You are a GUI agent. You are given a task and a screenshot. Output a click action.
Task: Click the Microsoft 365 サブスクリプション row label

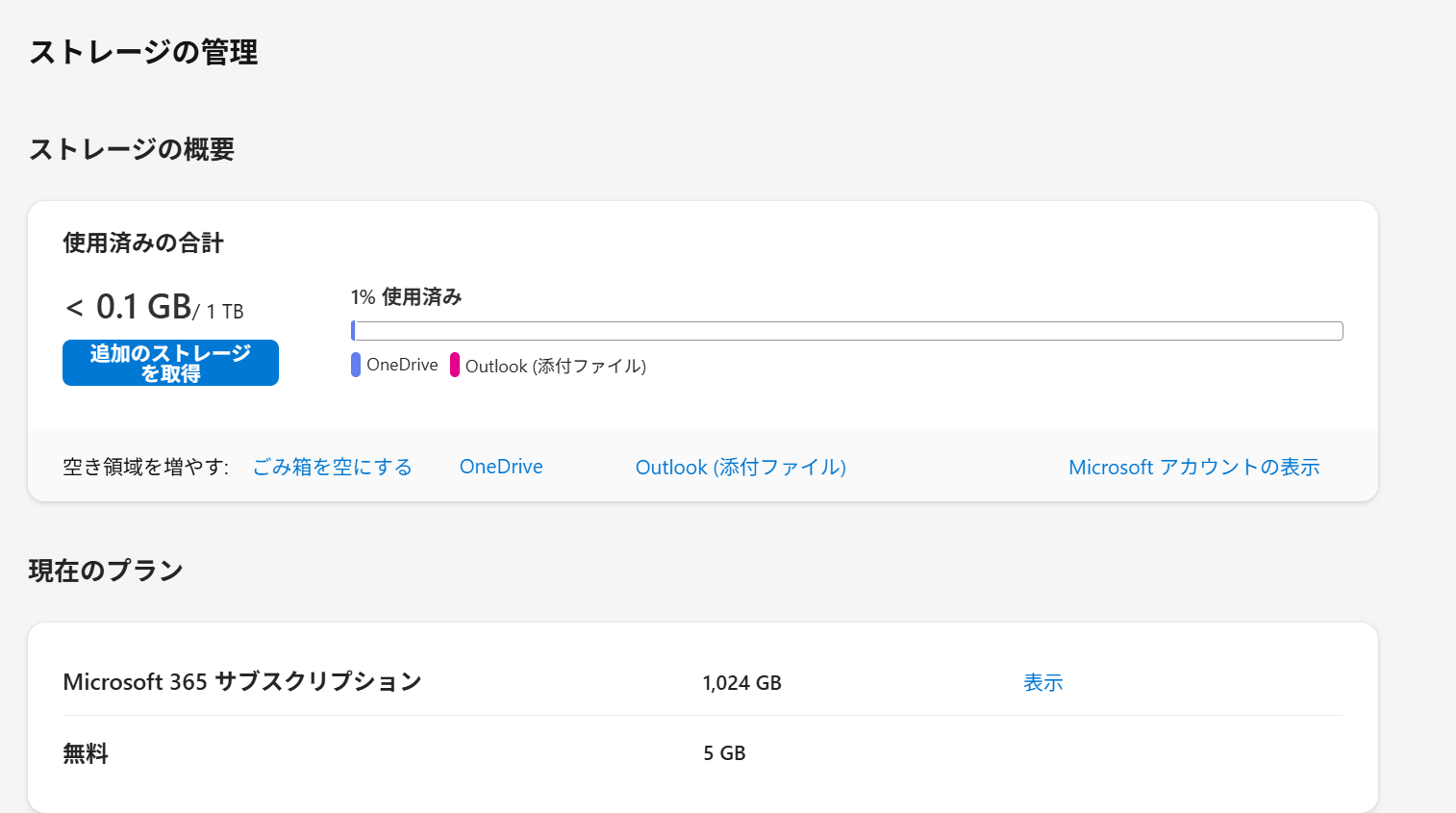pos(242,682)
